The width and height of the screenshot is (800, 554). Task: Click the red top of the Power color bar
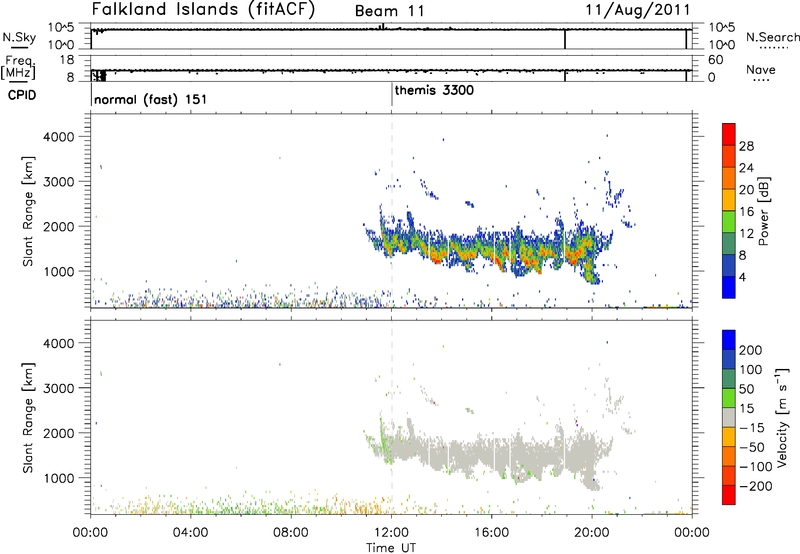click(729, 134)
